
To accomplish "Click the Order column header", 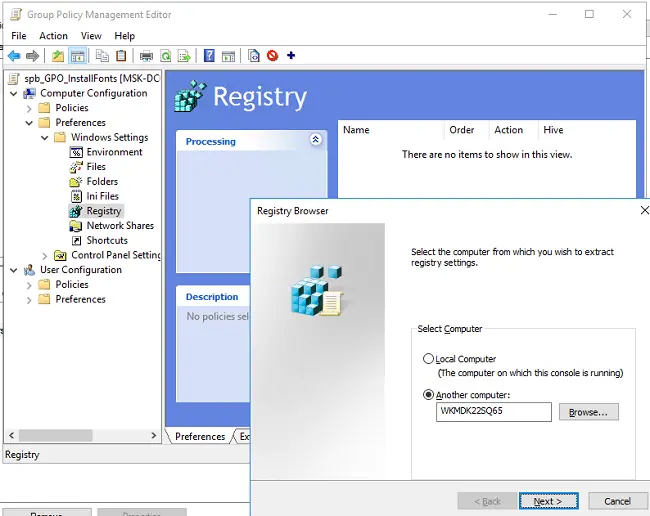I will 467,130.
